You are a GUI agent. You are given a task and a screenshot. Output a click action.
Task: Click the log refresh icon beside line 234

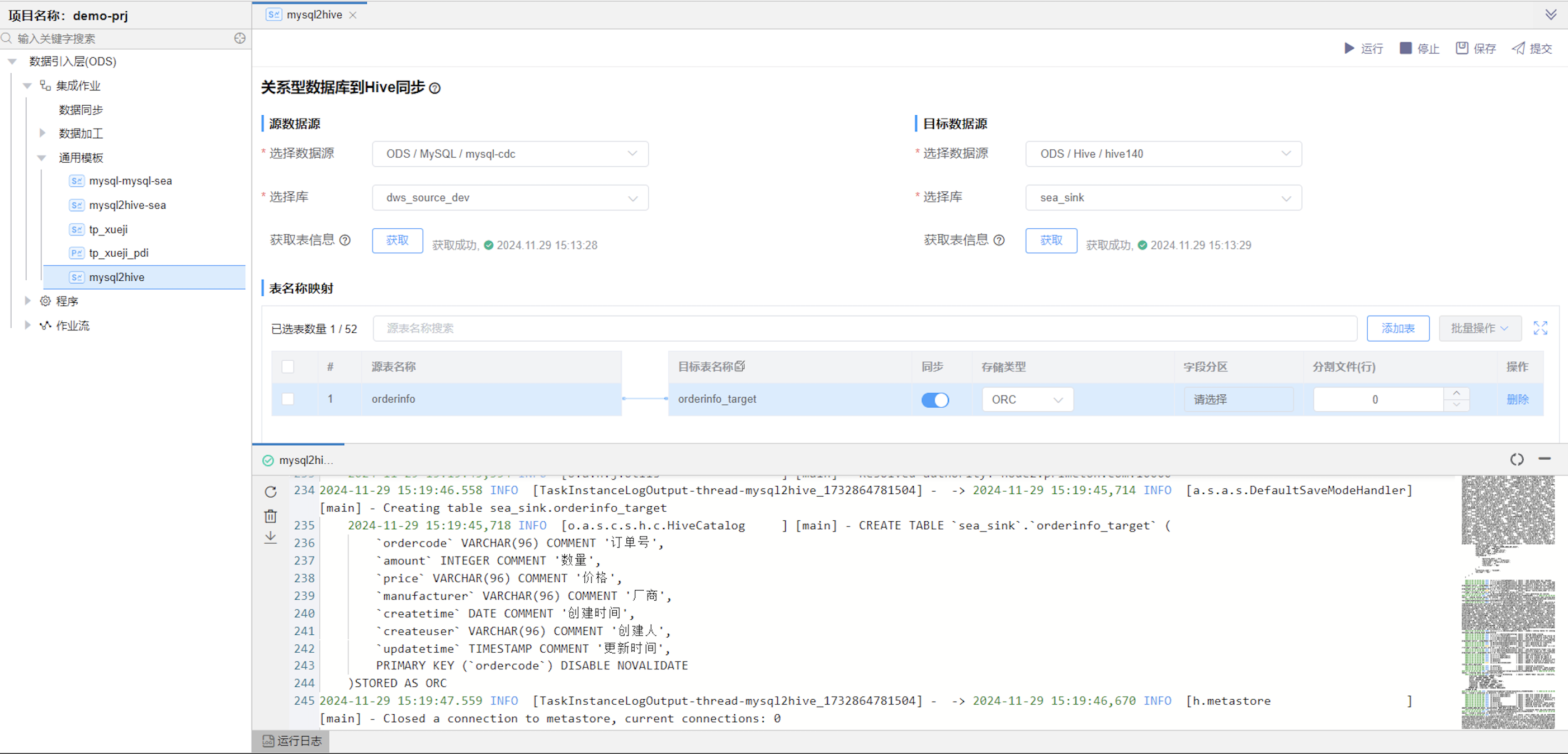pos(271,492)
